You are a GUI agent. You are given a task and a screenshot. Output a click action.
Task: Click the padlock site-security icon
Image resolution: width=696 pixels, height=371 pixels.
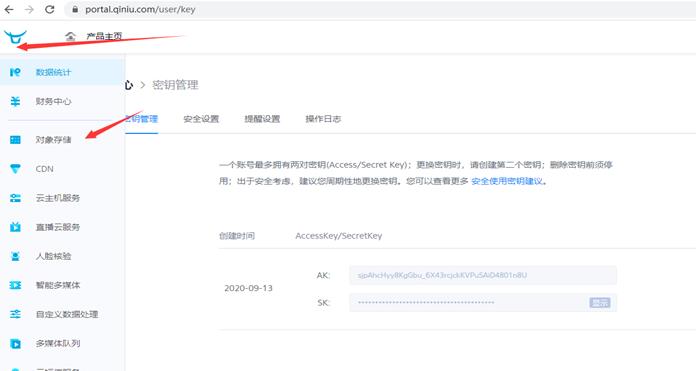pyautogui.click(x=75, y=9)
